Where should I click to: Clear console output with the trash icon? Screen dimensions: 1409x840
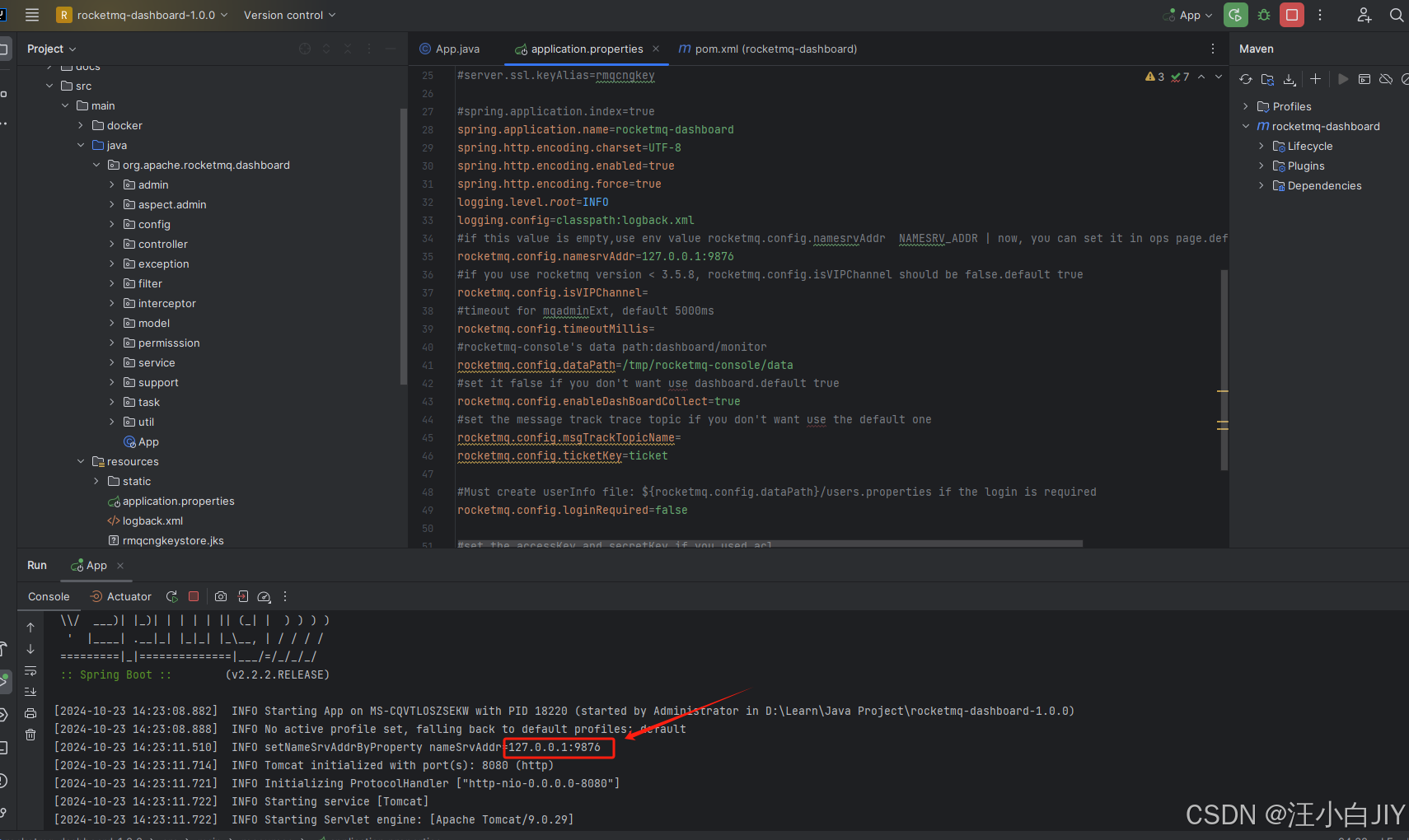(x=30, y=735)
